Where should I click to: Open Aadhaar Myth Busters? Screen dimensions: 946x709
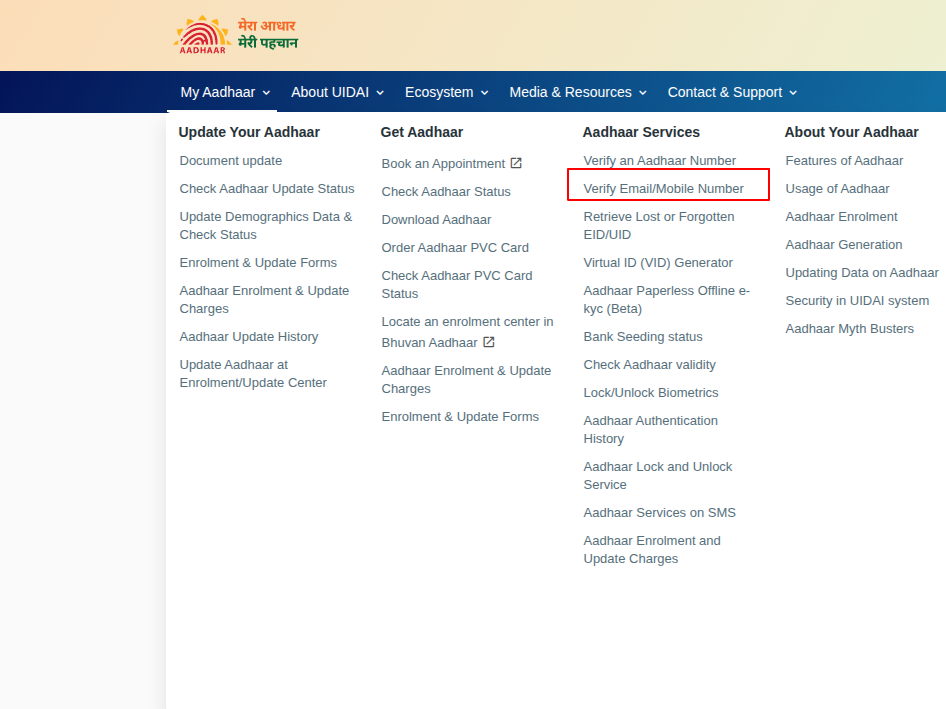point(849,329)
